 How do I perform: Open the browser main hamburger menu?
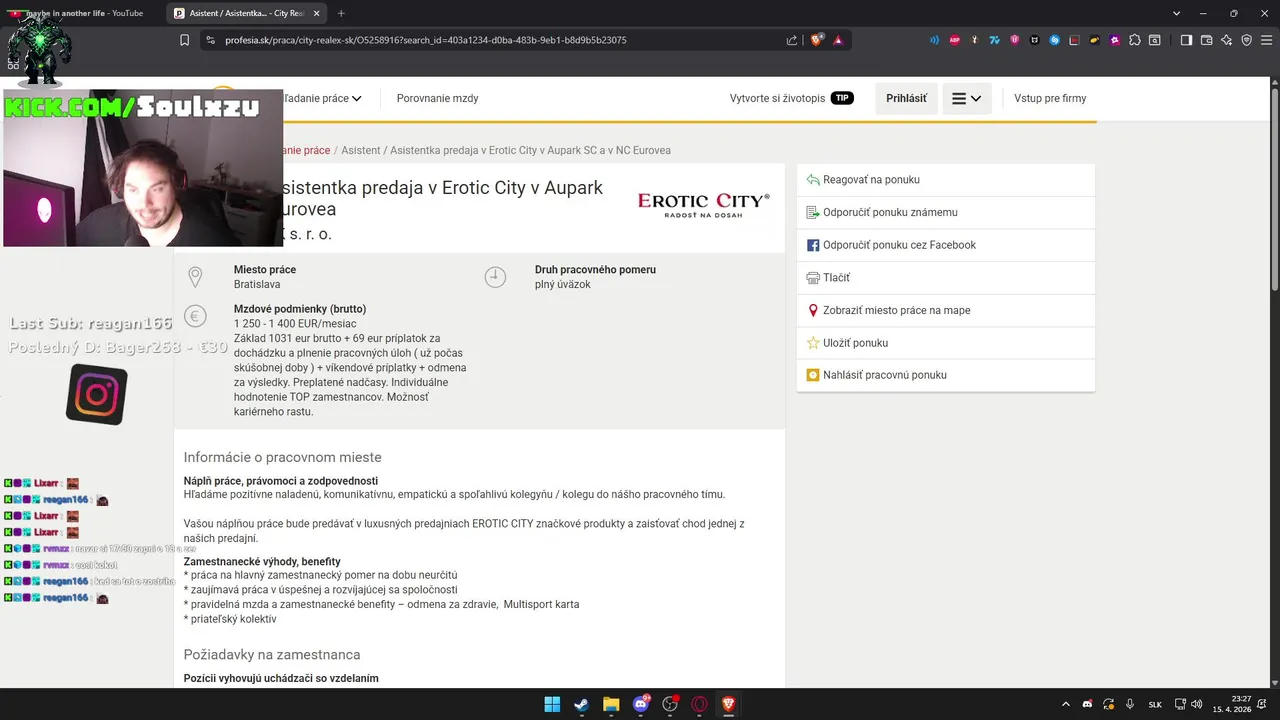1266,40
